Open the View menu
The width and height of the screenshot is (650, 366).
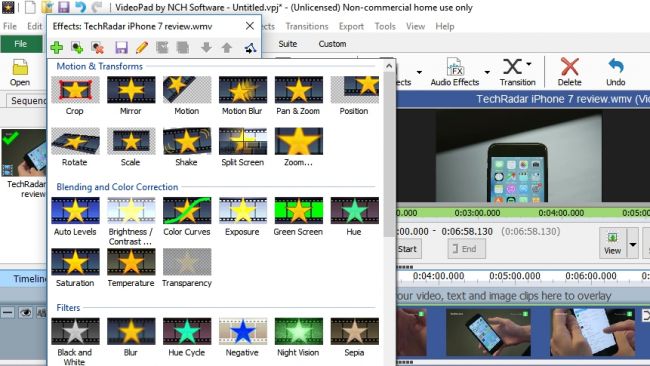(415, 27)
